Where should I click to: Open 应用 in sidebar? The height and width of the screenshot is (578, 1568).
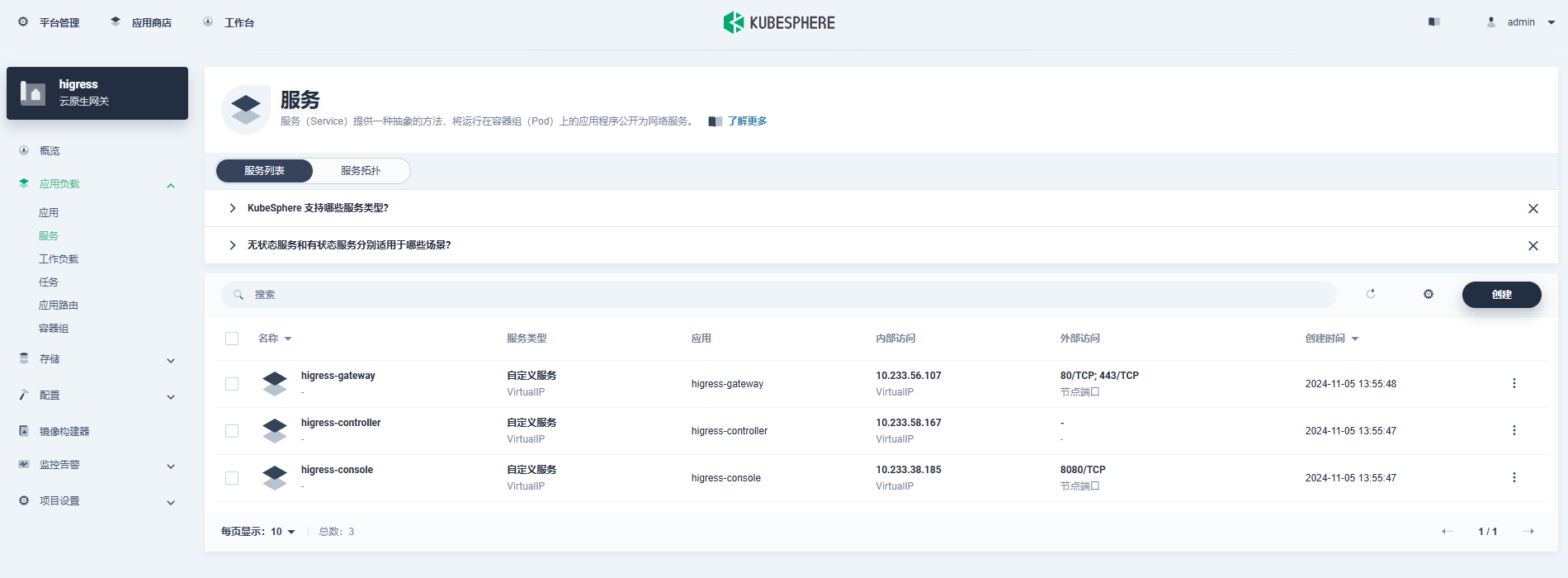49,212
